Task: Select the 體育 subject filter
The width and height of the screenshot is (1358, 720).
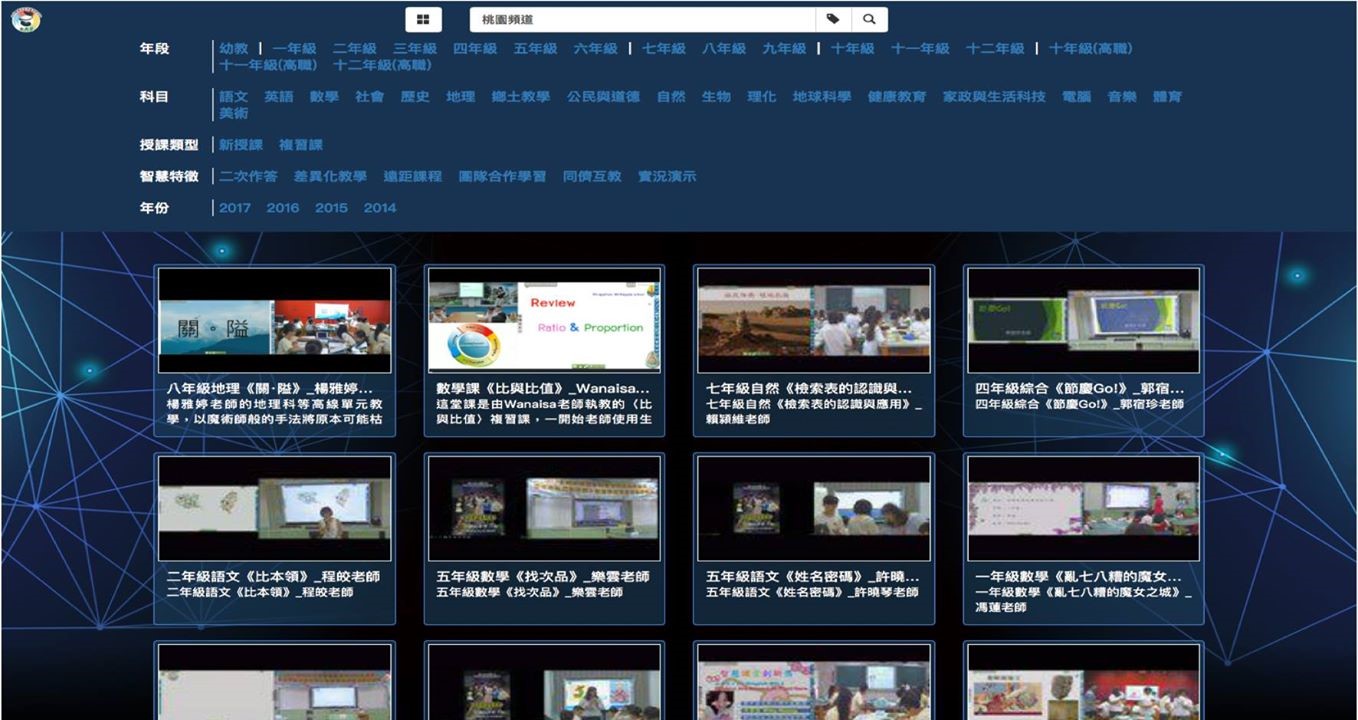Action: point(1167,97)
